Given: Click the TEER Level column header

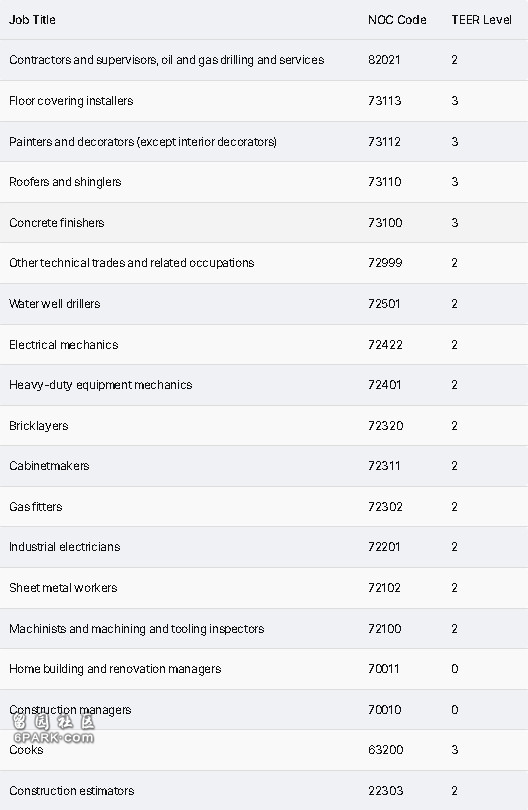Looking at the screenshot, I should (x=481, y=20).
